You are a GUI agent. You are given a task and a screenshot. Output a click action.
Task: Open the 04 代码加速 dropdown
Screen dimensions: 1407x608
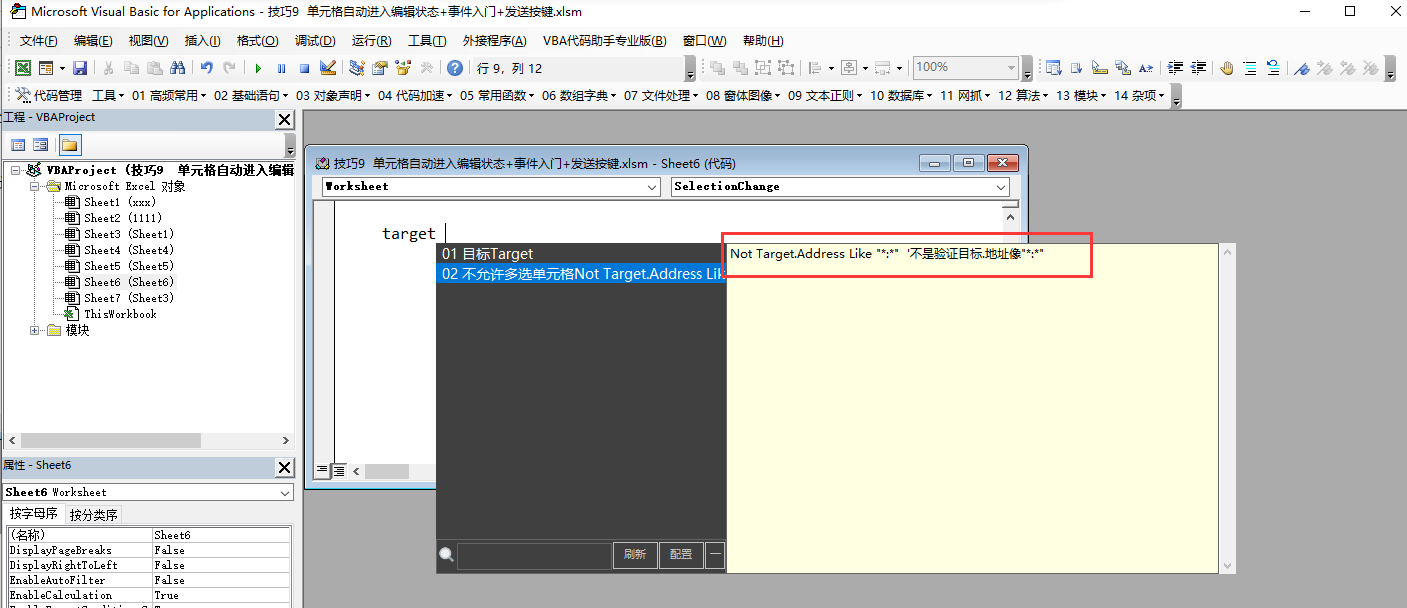click(x=414, y=96)
